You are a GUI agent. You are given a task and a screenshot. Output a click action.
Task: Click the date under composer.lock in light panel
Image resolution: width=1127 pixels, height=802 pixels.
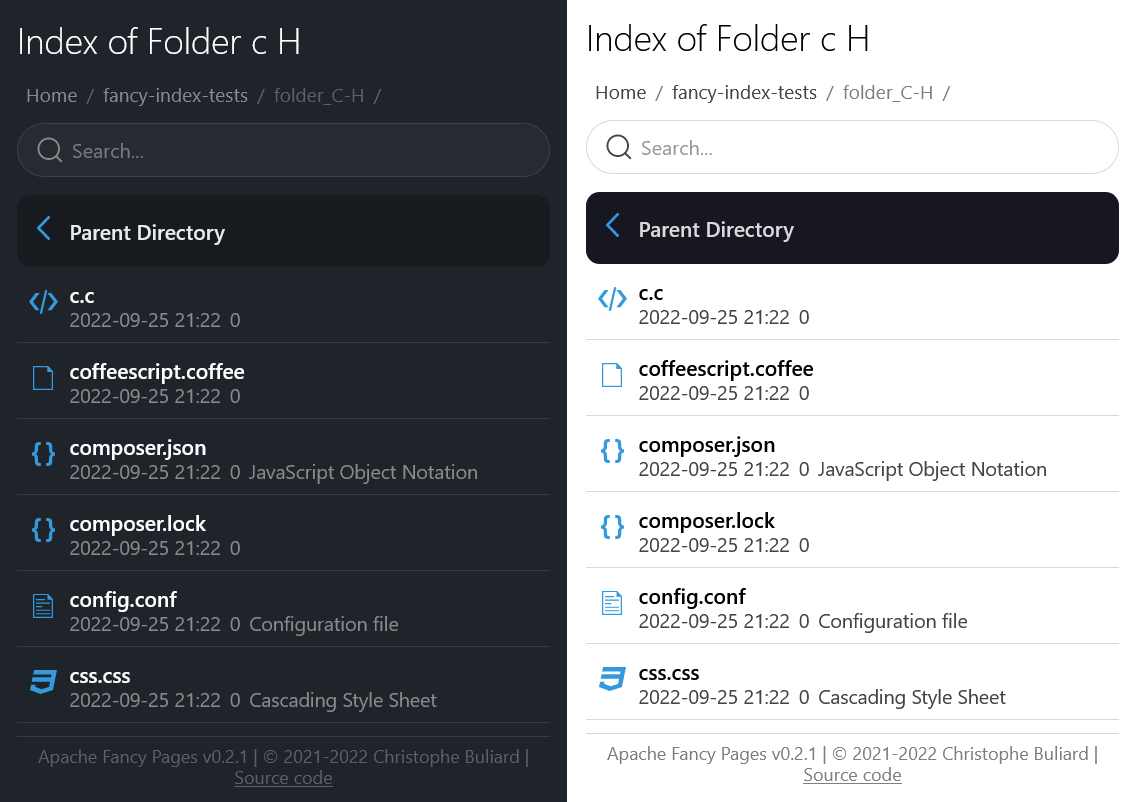[714, 545]
